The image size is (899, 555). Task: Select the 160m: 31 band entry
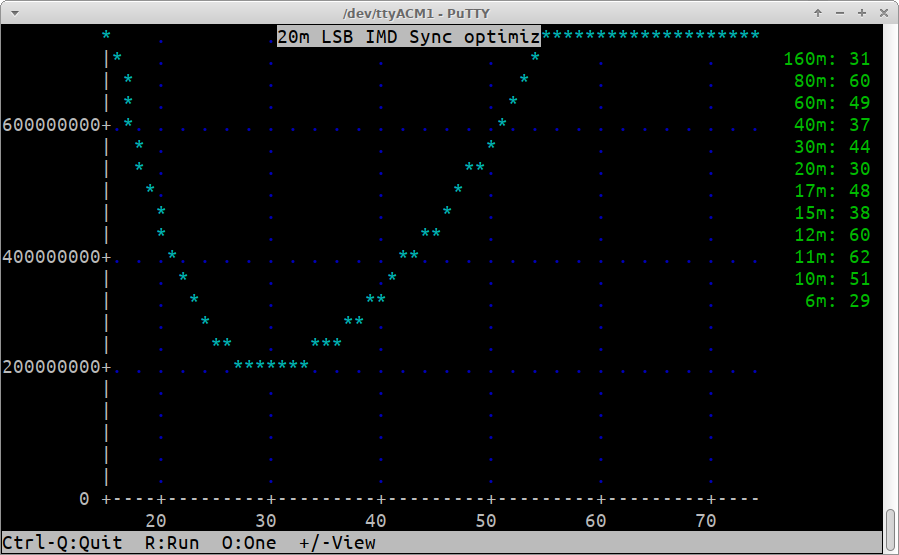click(826, 59)
